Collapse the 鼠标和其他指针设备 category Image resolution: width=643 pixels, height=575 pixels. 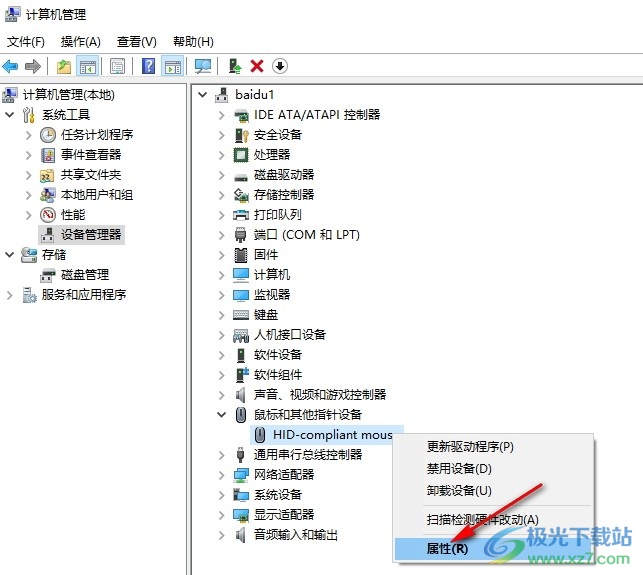point(221,415)
